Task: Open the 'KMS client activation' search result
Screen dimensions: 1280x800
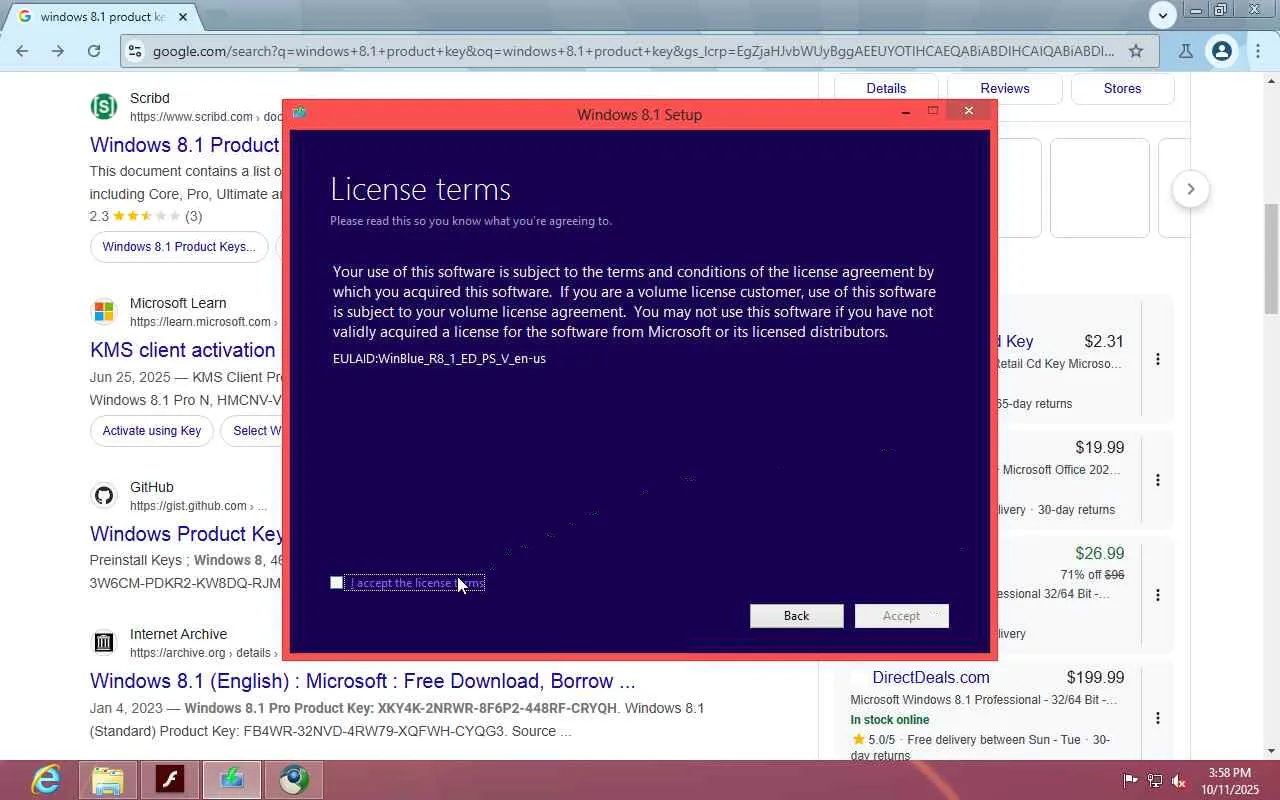Action: click(x=182, y=350)
